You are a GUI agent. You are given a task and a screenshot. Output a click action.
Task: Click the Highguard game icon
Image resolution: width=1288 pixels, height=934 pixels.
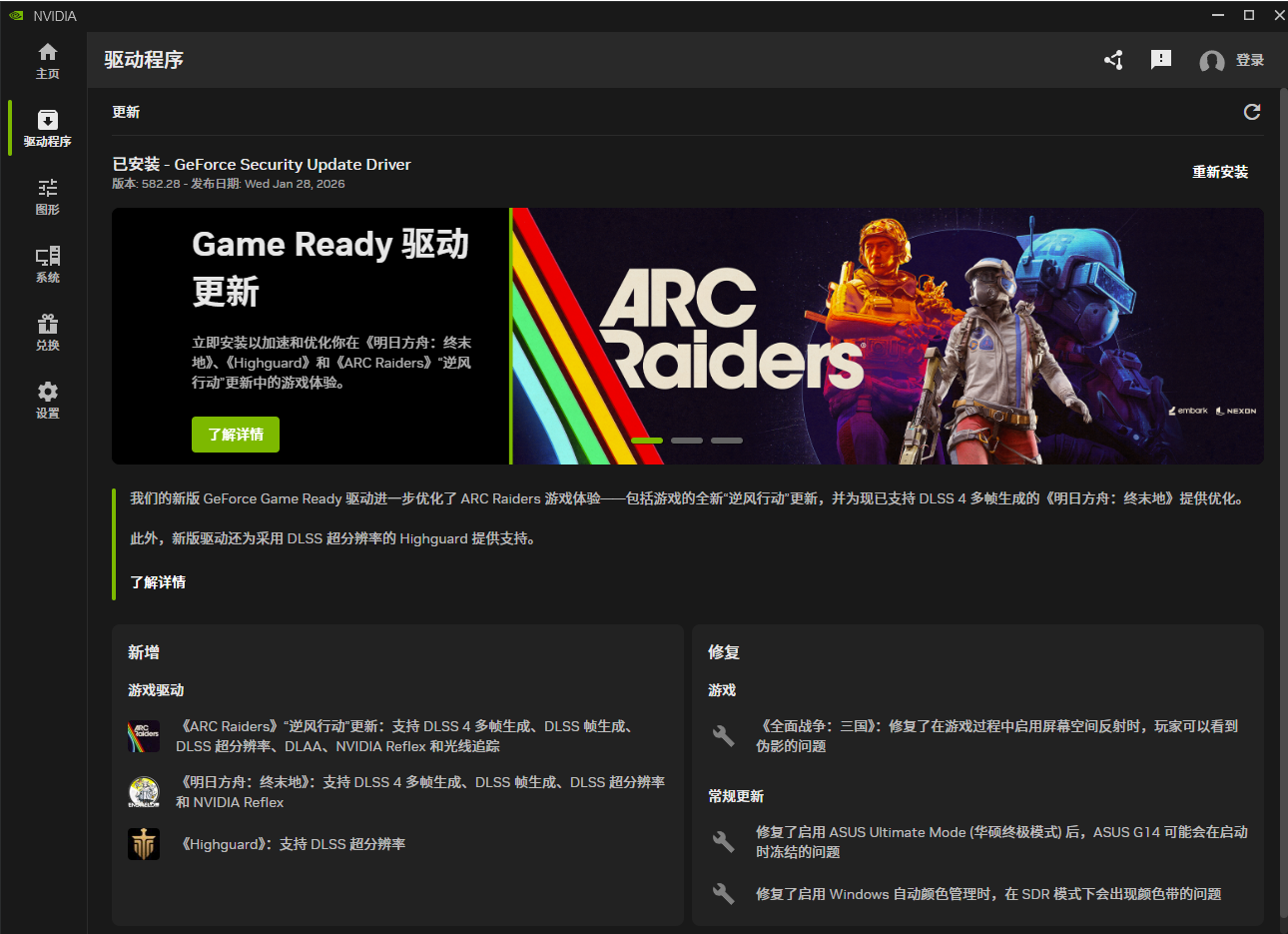coord(144,844)
